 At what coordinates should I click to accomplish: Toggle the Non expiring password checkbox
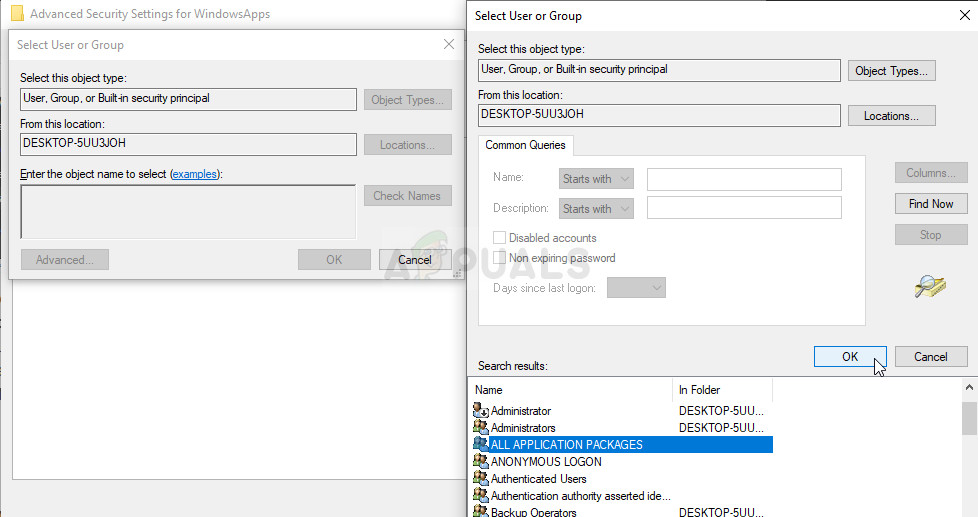(499, 258)
